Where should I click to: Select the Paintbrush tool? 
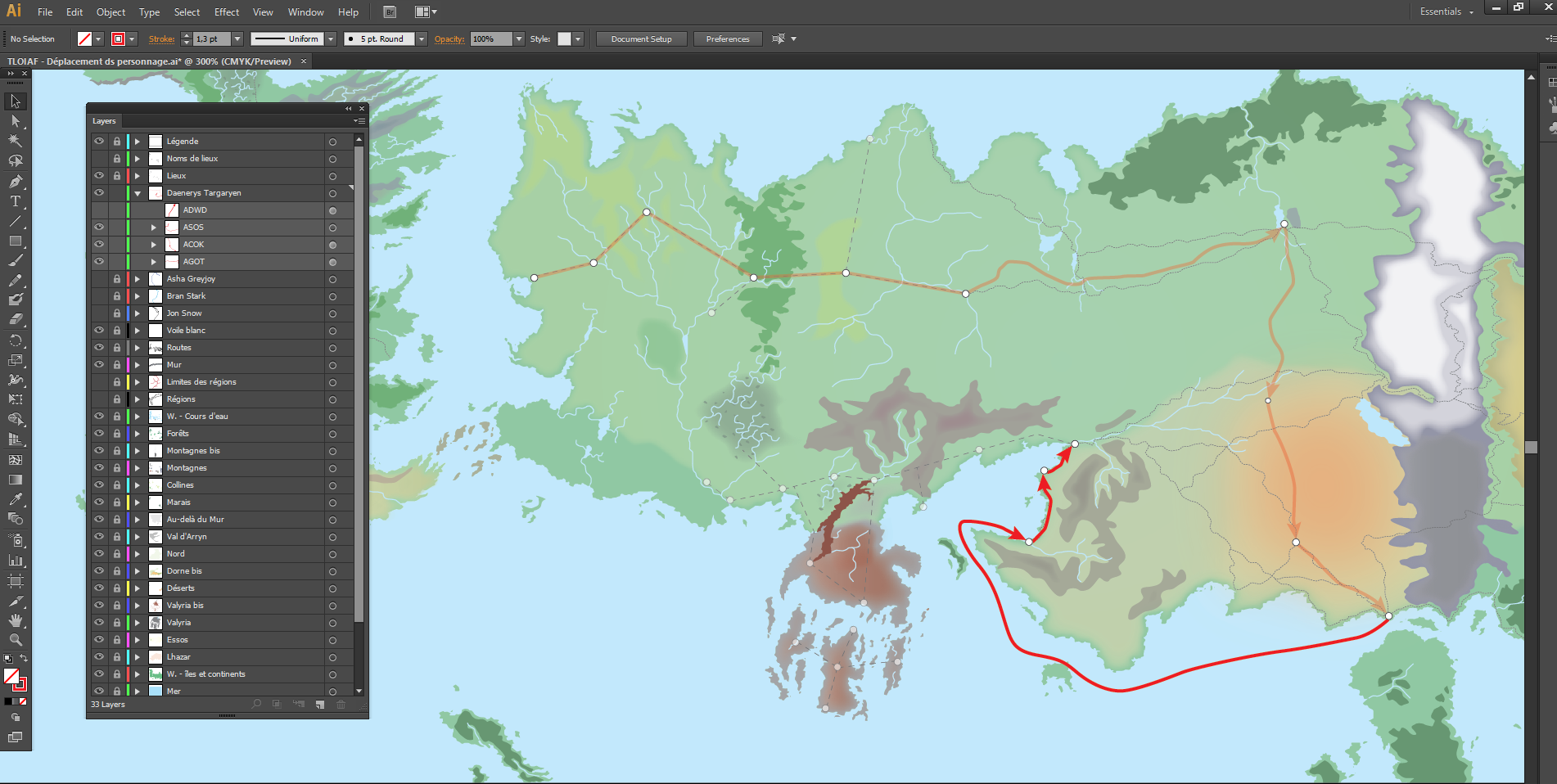[16, 260]
